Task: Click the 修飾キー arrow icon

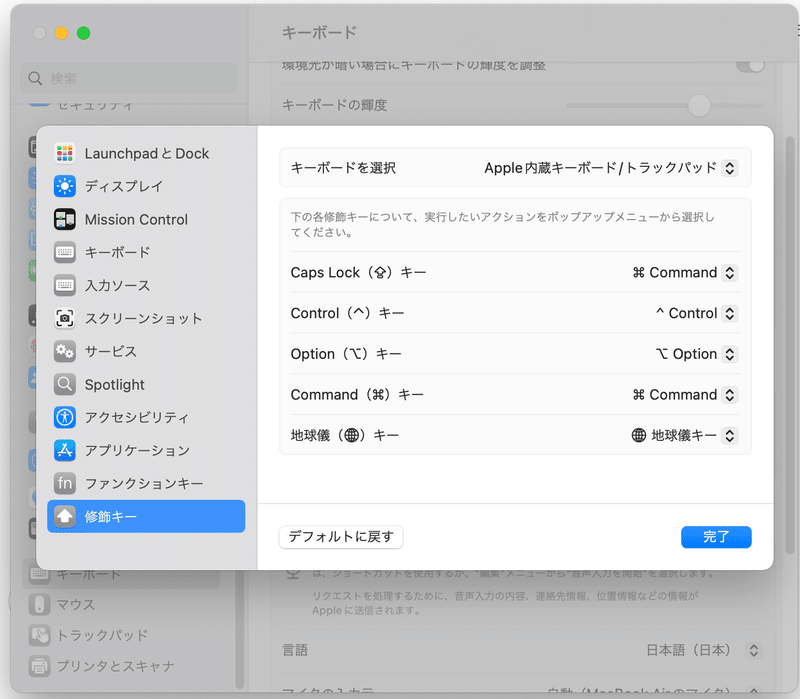Action: (65, 516)
